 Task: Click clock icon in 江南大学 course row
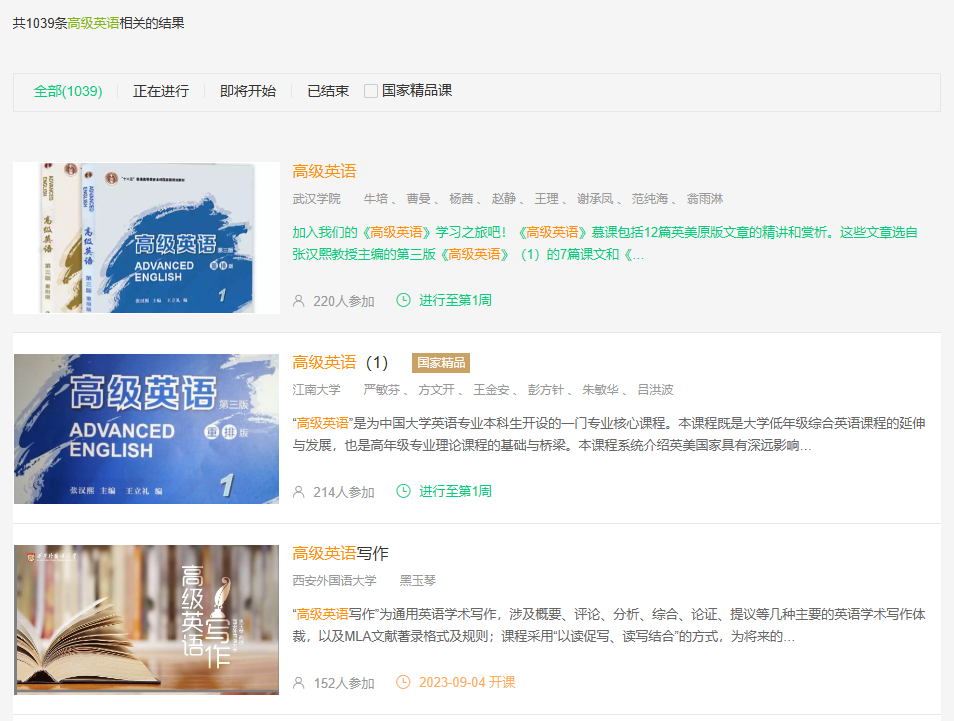[404, 491]
